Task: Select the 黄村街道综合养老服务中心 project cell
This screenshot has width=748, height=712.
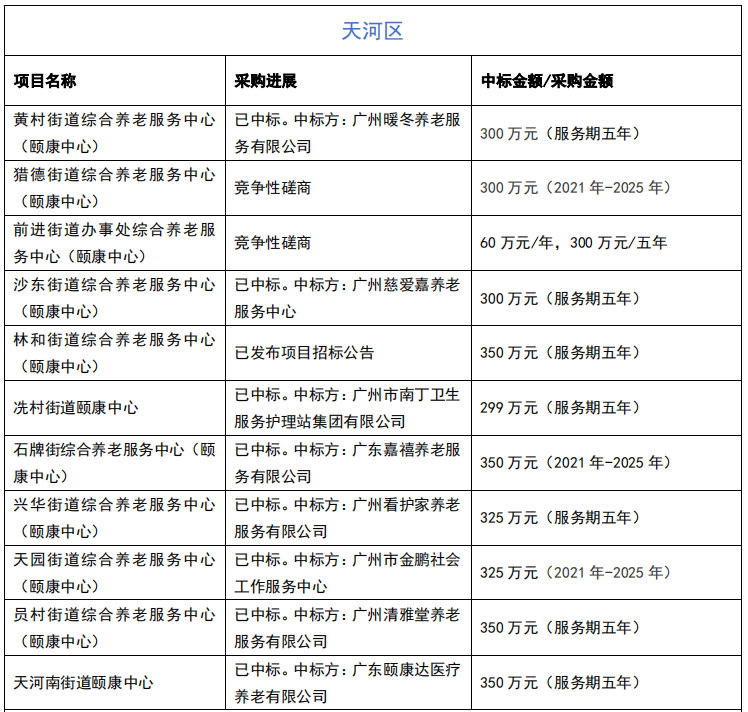Action: click(x=114, y=132)
